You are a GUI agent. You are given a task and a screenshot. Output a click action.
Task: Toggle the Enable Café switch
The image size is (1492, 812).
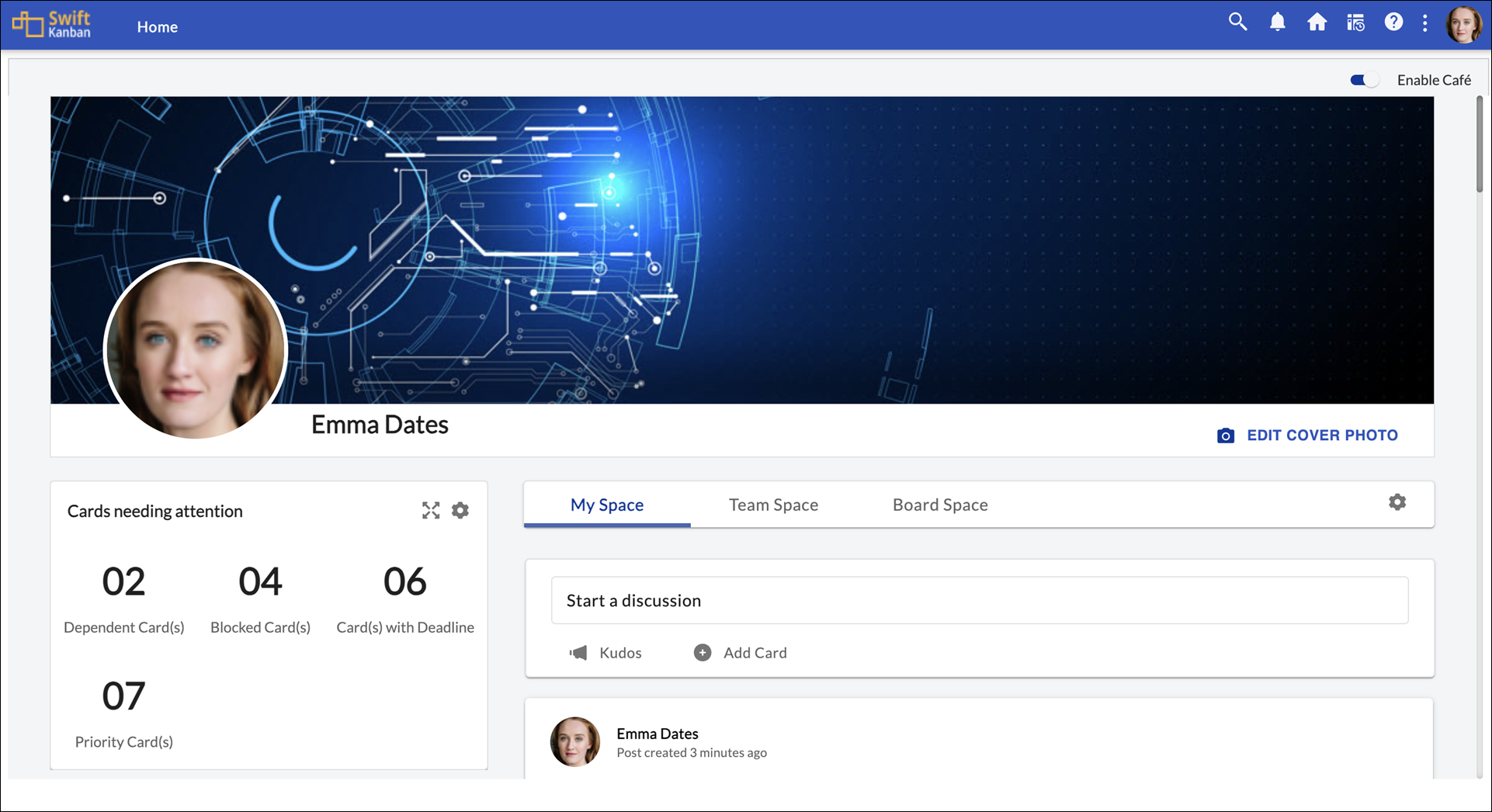coord(1364,80)
